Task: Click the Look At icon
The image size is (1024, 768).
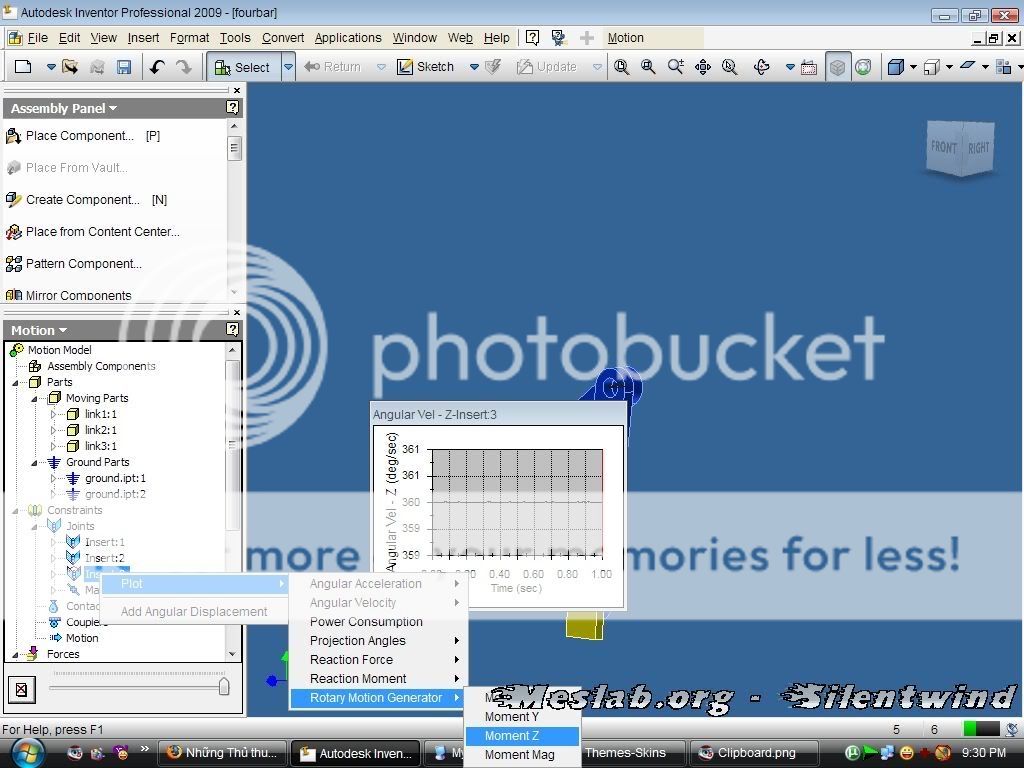Action: pos(808,67)
